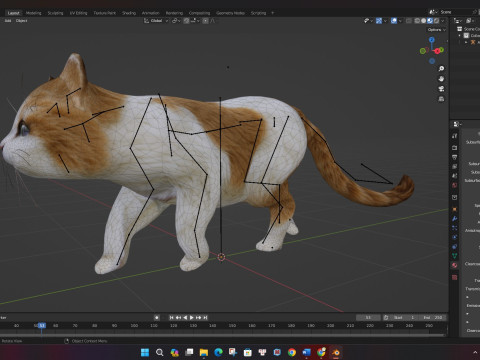Switch to the Scripting workspace tab
Viewport: 480px width, 360px height.
click(258, 13)
